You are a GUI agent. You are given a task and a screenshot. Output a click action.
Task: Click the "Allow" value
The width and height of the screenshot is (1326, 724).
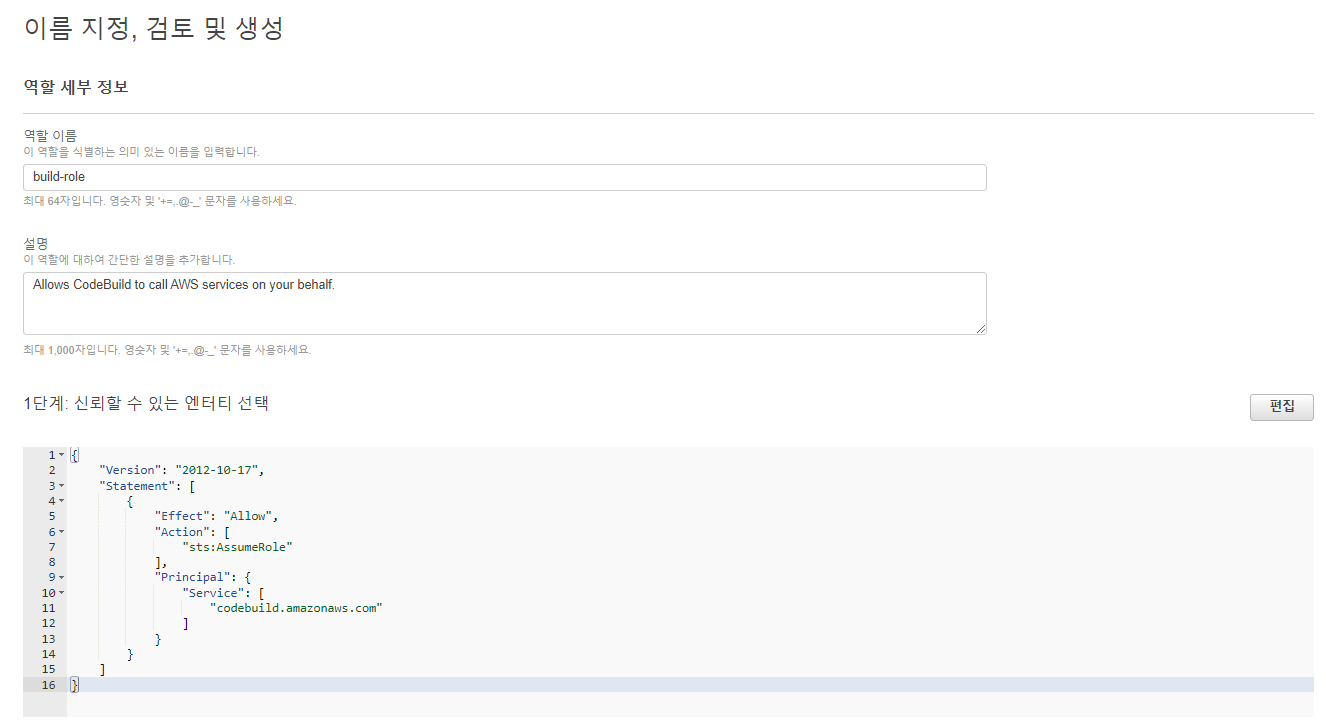247,516
